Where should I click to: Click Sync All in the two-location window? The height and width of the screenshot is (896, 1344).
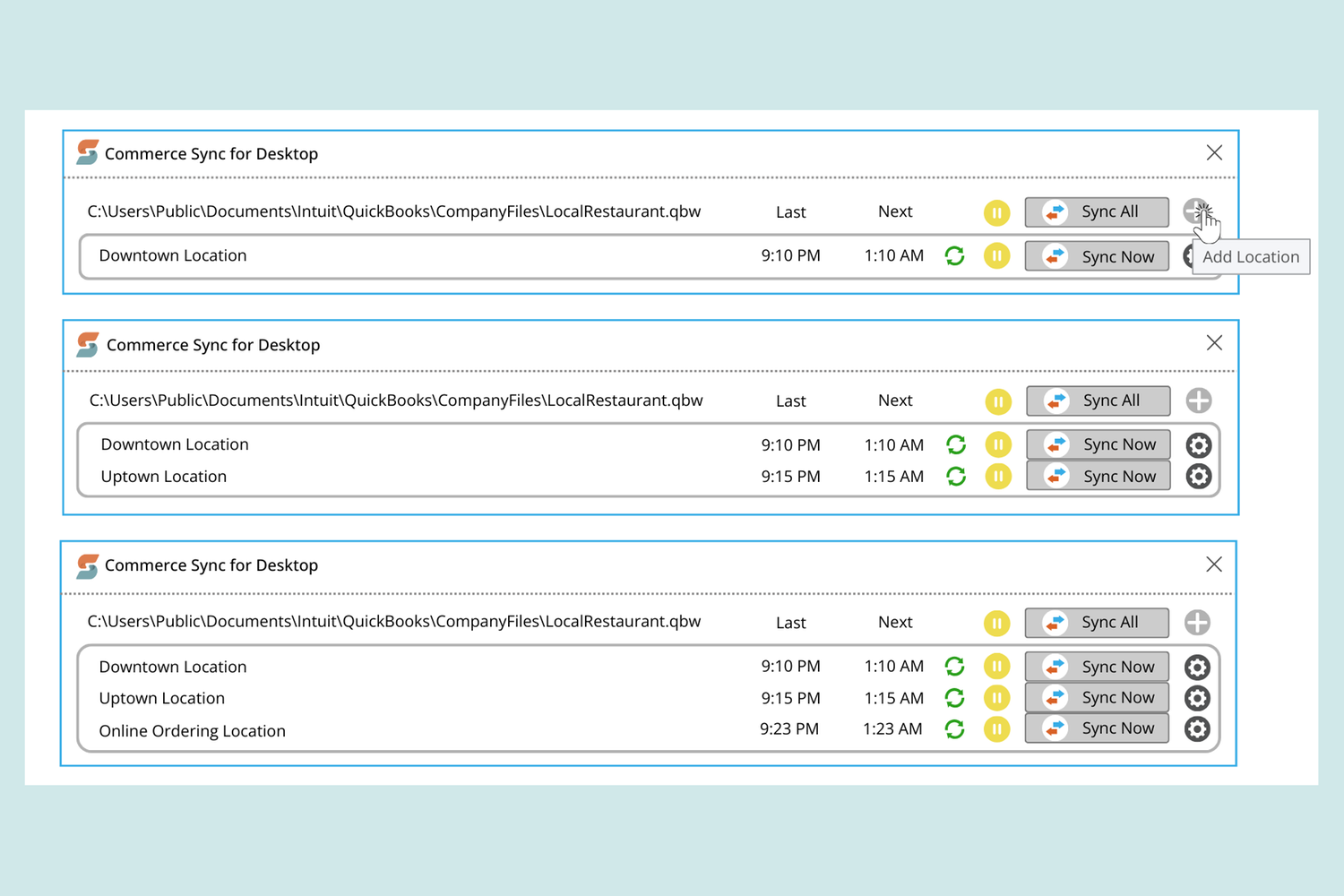[x=1098, y=401]
